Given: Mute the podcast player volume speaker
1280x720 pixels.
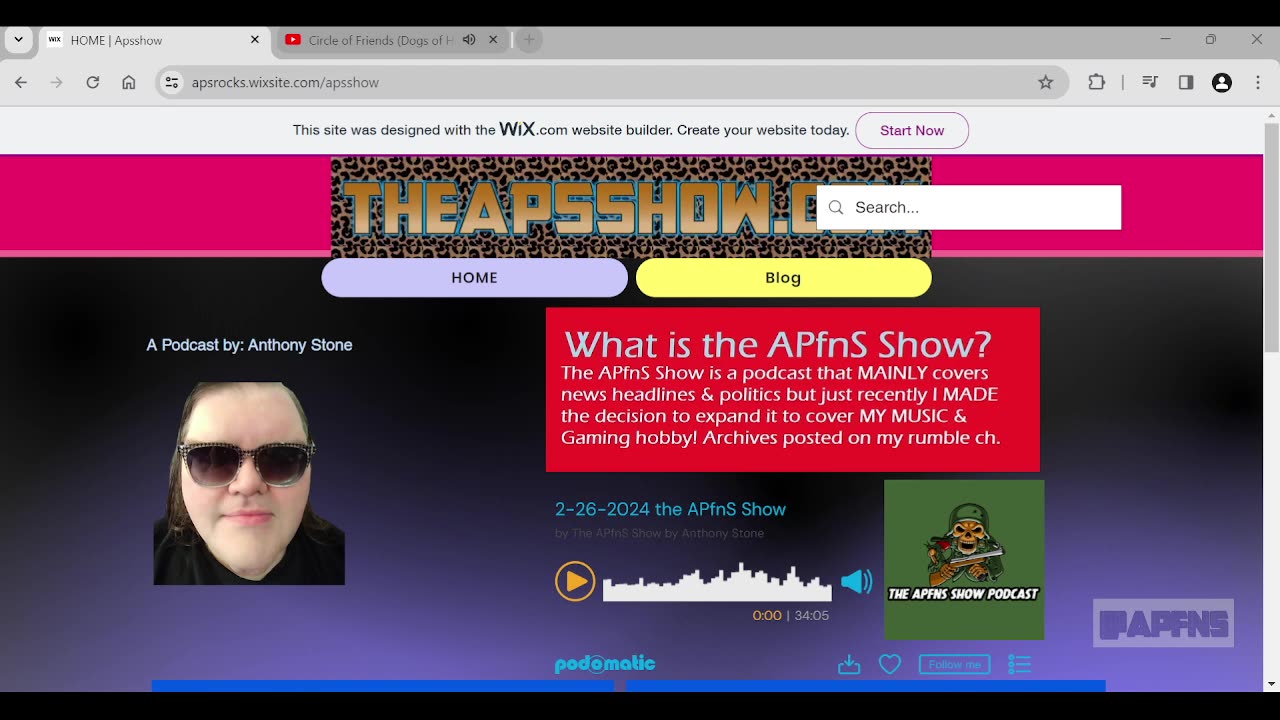Looking at the screenshot, I should click(856, 581).
